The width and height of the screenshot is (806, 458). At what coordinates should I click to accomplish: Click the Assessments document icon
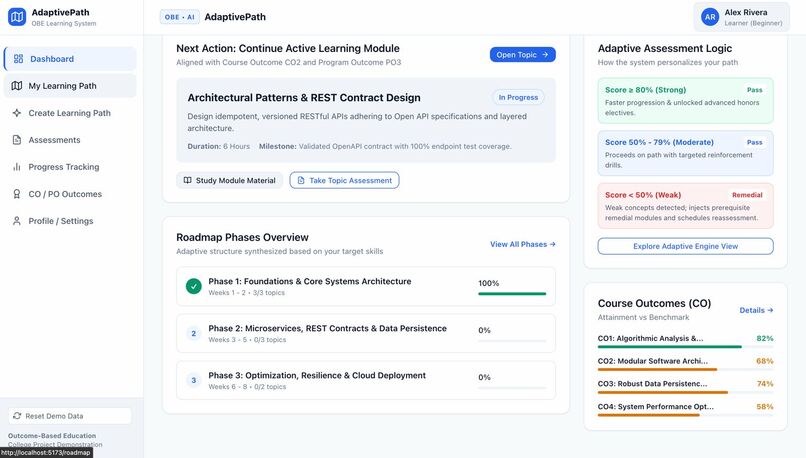click(x=17, y=140)
